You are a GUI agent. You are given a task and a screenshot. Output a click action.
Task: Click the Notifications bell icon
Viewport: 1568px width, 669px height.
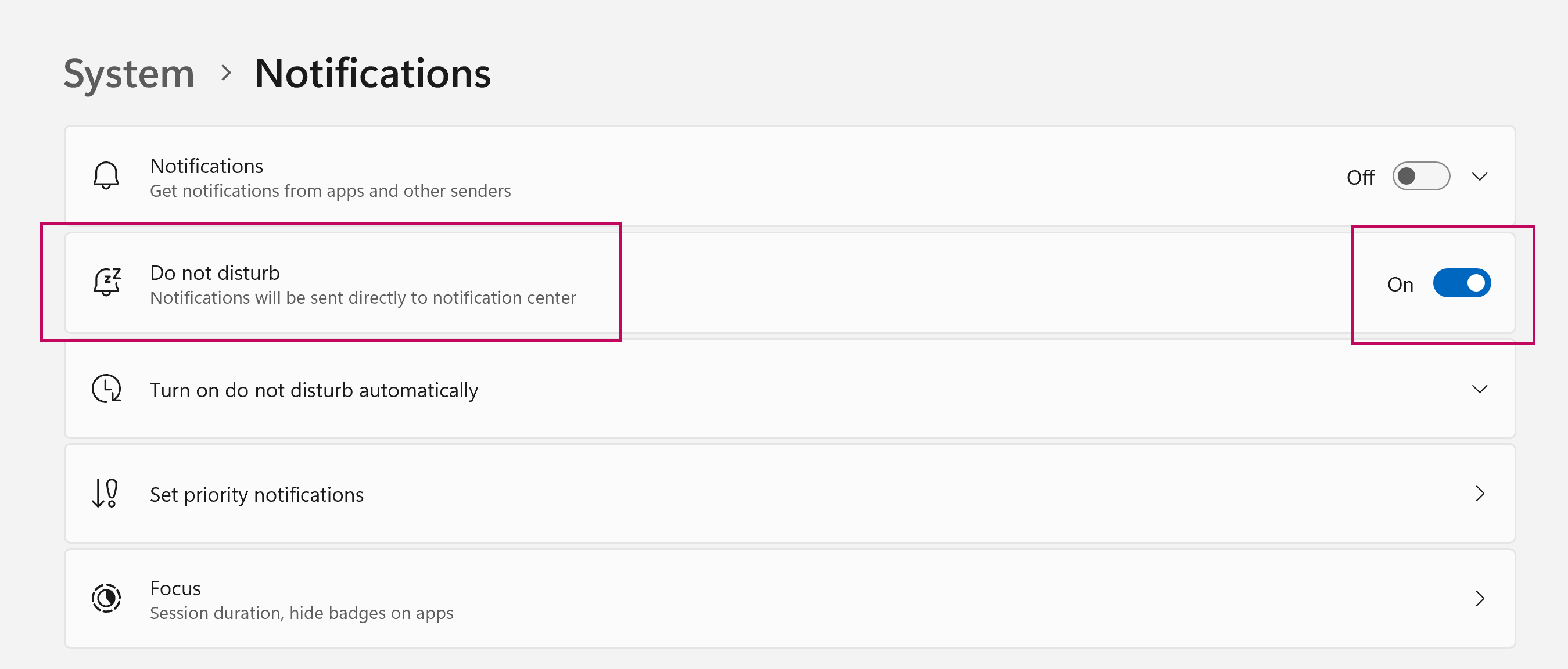pyautogui.click(x=106, y=176)
